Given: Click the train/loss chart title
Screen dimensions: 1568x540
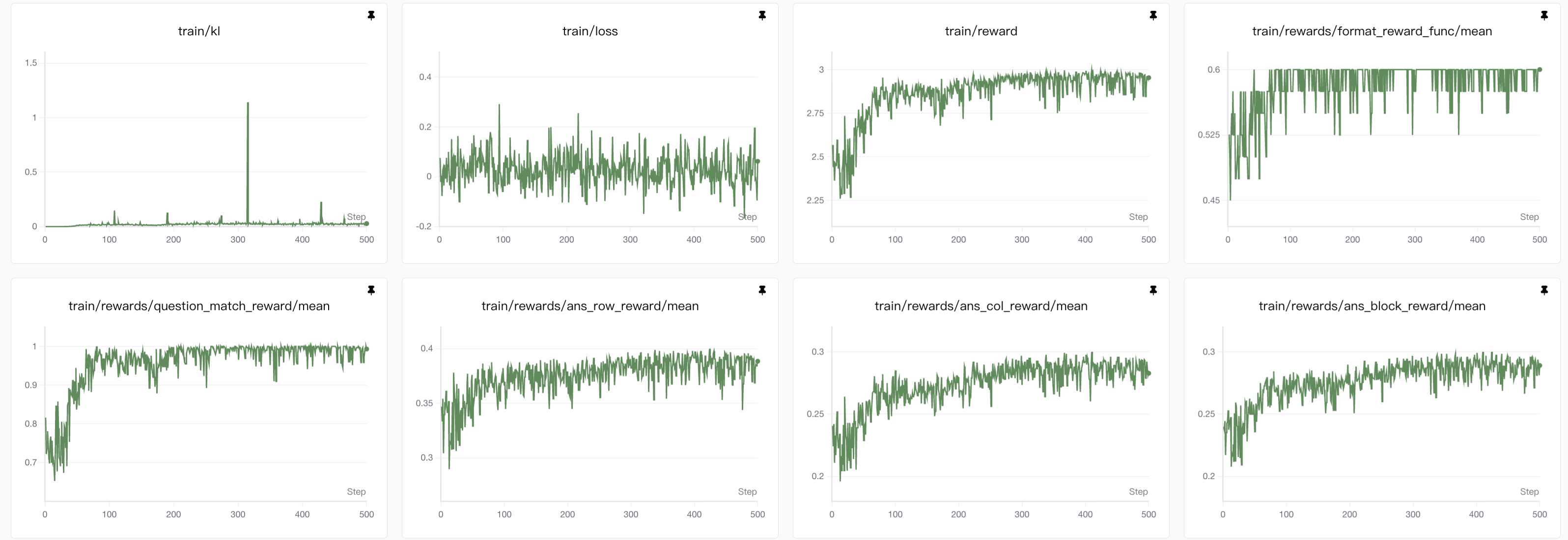Looking at the screenshot, I should point(590,31).
